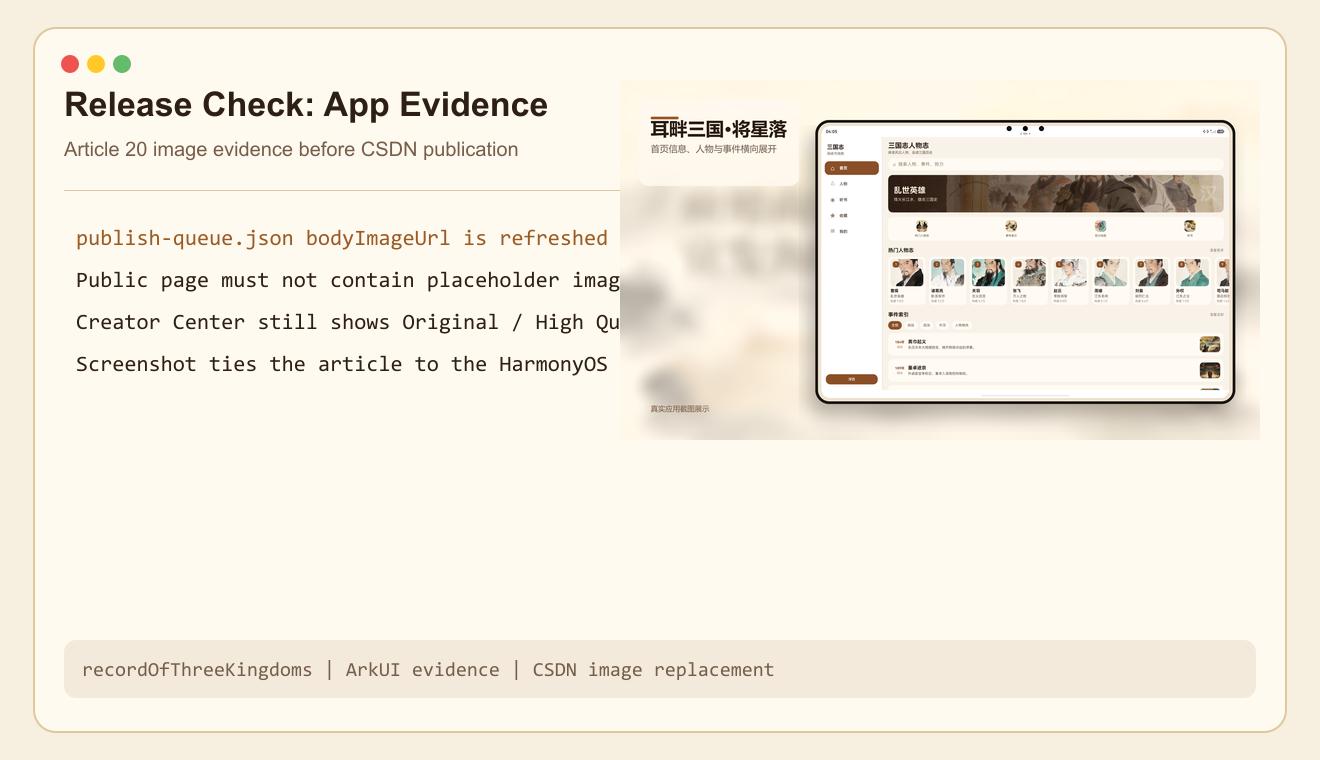
Task: Click the battery icon on the tablet status bar
Action: tap(1221, 131)
